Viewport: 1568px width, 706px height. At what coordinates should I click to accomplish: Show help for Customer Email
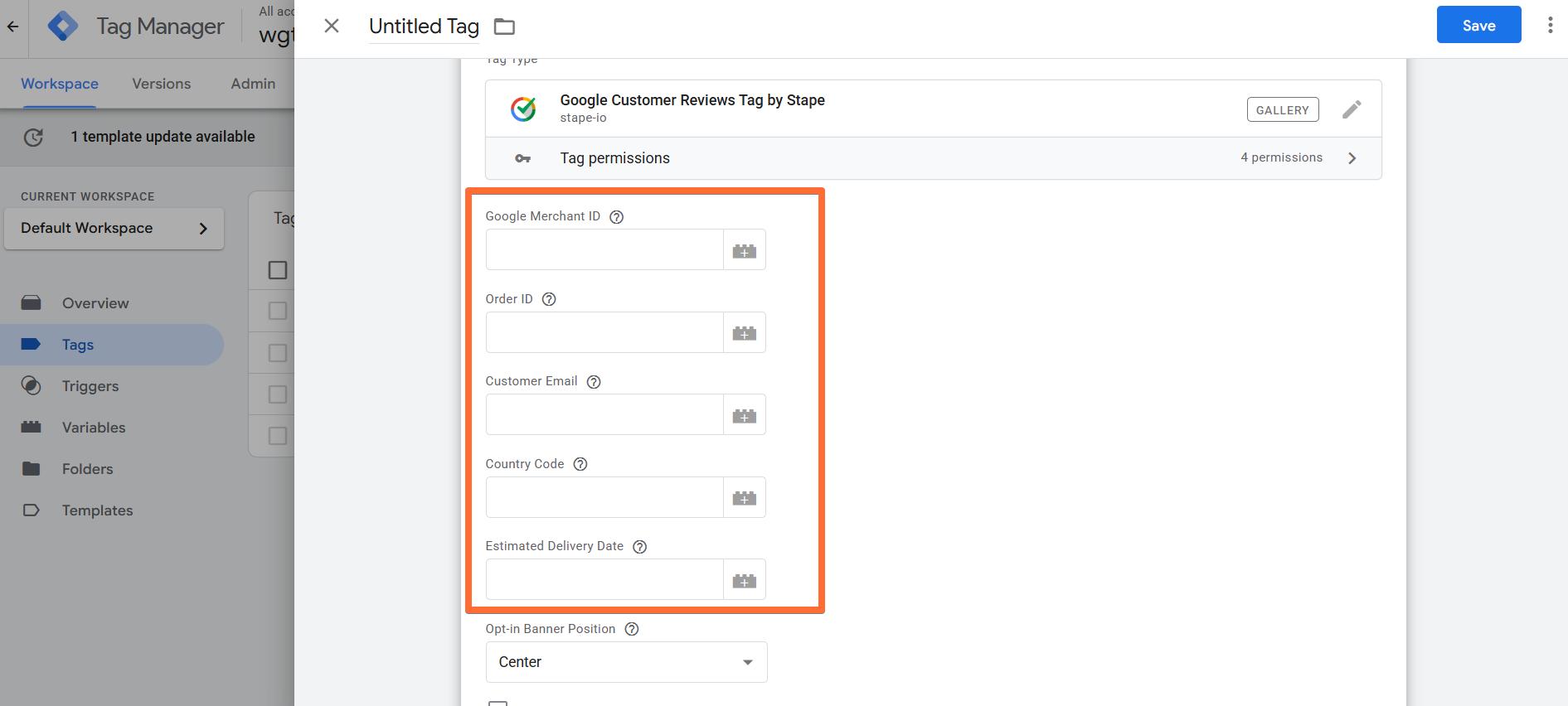coord(594,382)
